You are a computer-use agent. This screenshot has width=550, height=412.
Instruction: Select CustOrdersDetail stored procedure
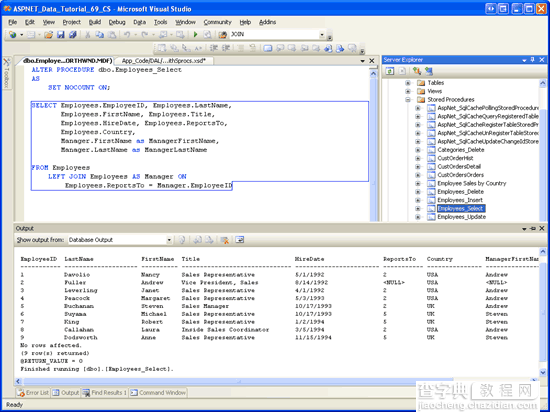[x=459, y=167]
